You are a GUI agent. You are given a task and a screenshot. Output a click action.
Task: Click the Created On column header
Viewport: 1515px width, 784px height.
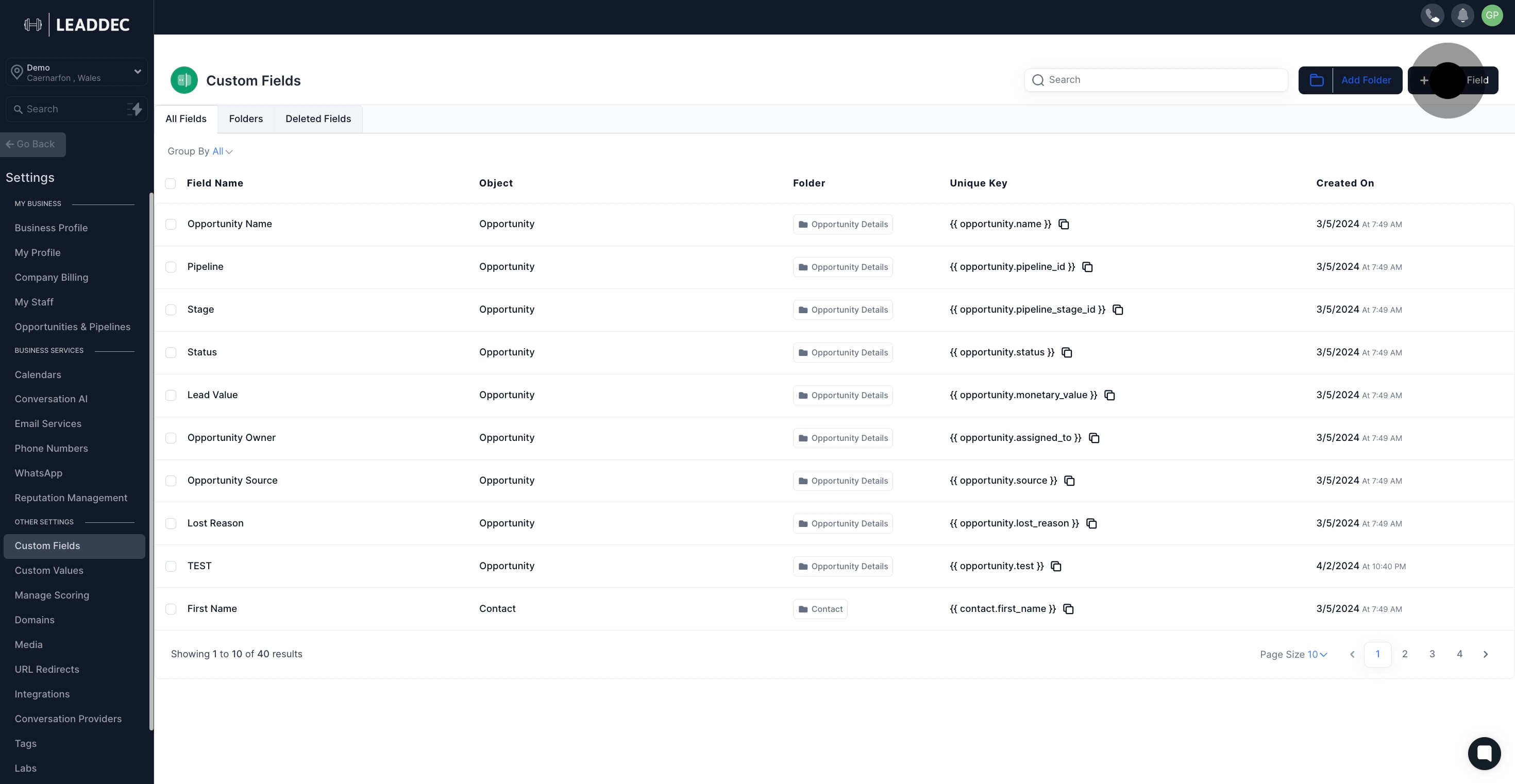coord(1344,183)
